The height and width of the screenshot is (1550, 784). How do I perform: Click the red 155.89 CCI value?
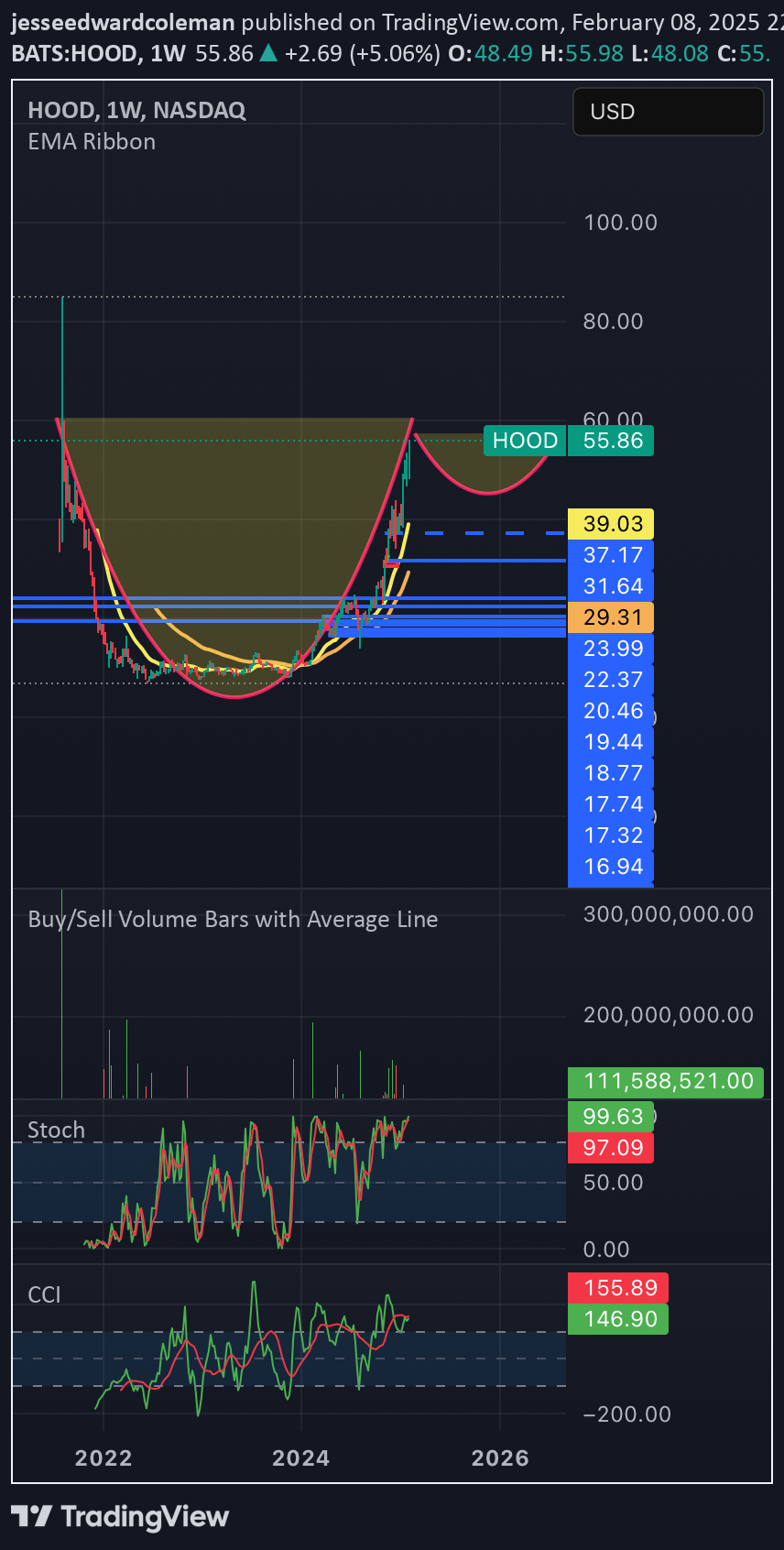(618, 1288)
